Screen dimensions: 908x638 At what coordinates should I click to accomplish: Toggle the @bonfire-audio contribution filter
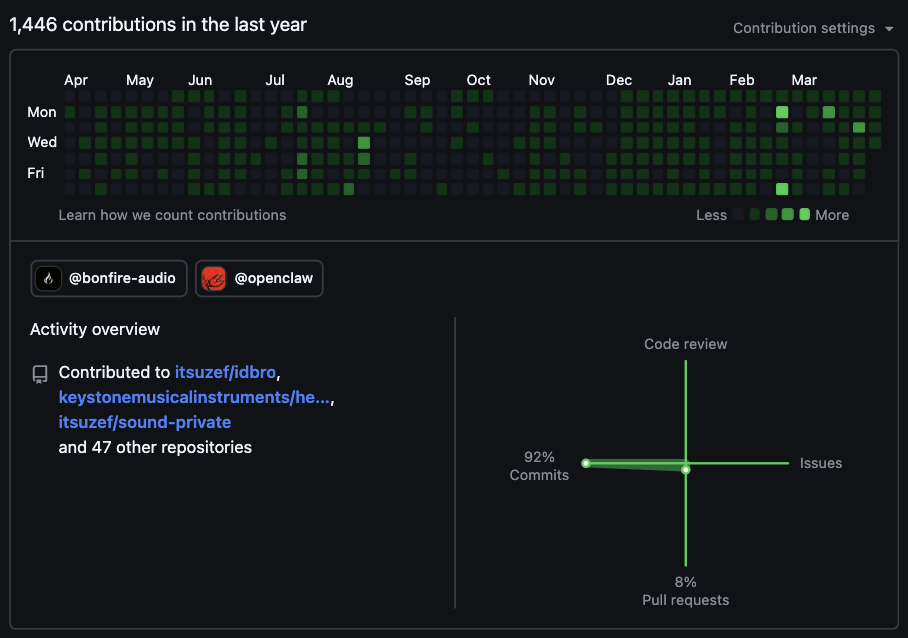coord(108,278)
